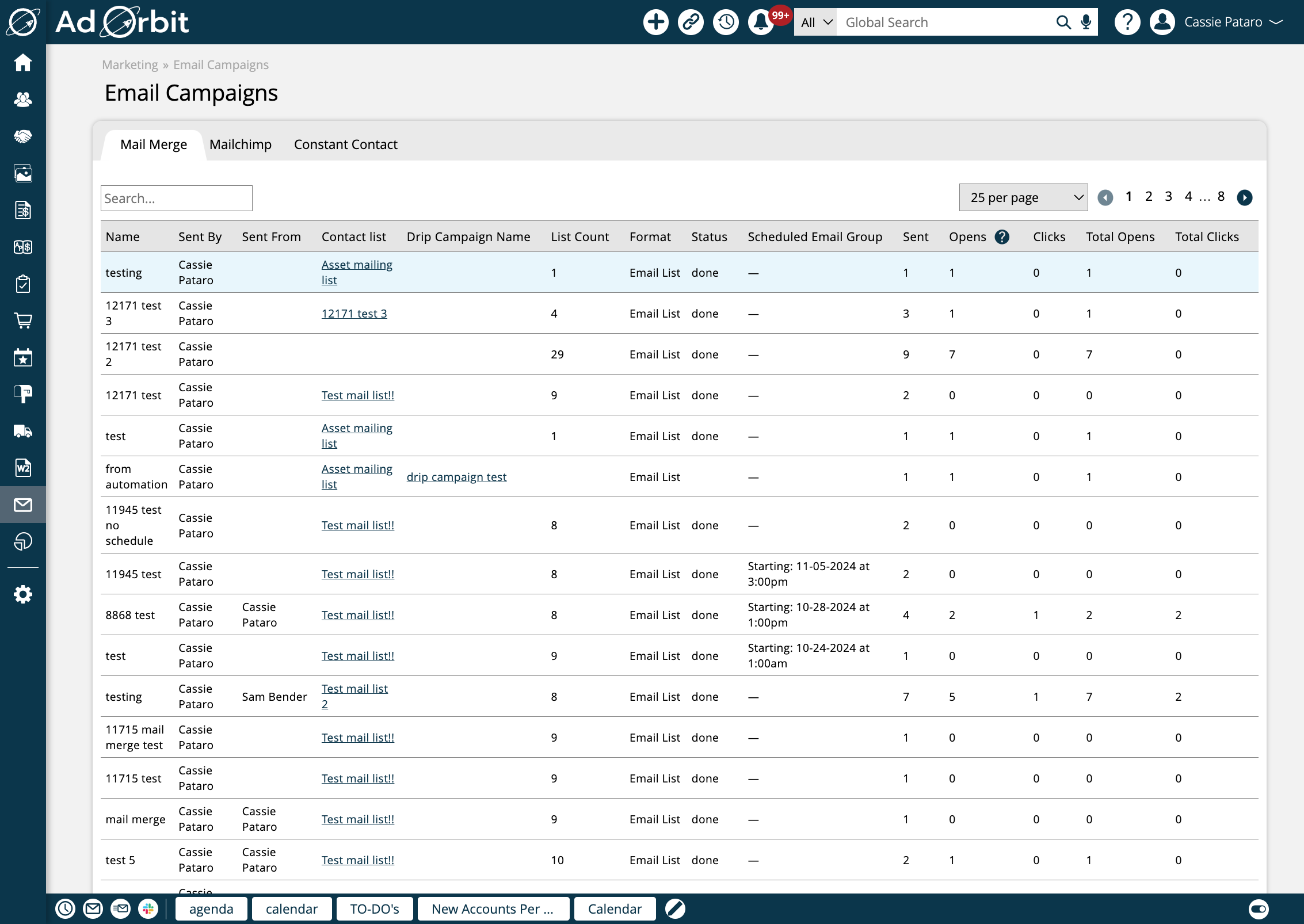Expand the Cassie Pataro user menu

(1233, 22)
